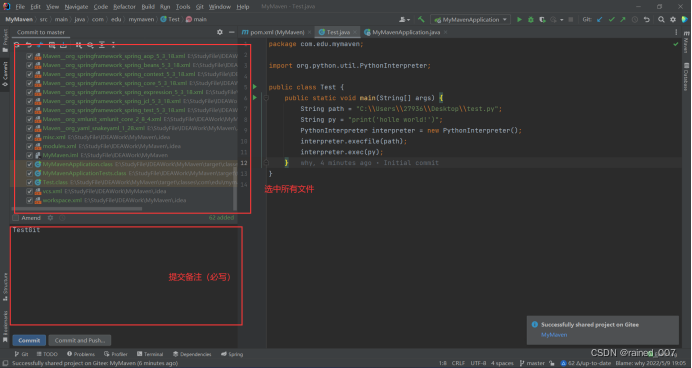Image resolution: width=692 pixels, height=368 pixels.
Task: Open MyMaven link in Gitee notification
Action: click(554, 335)
